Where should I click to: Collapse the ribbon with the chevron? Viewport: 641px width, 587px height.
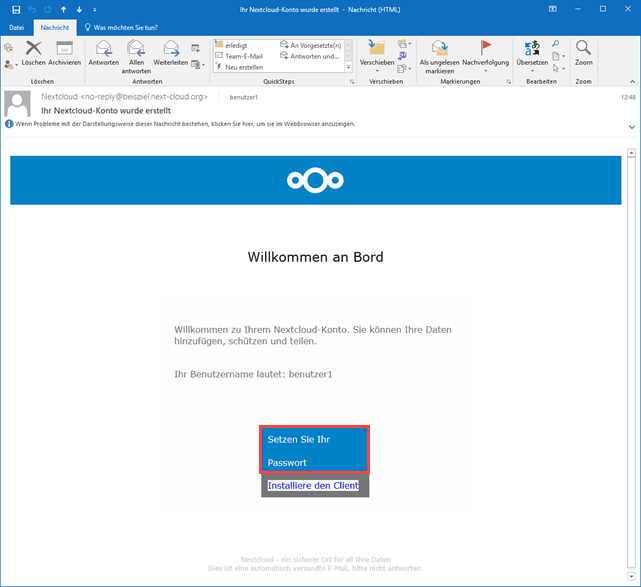(632, 82)
